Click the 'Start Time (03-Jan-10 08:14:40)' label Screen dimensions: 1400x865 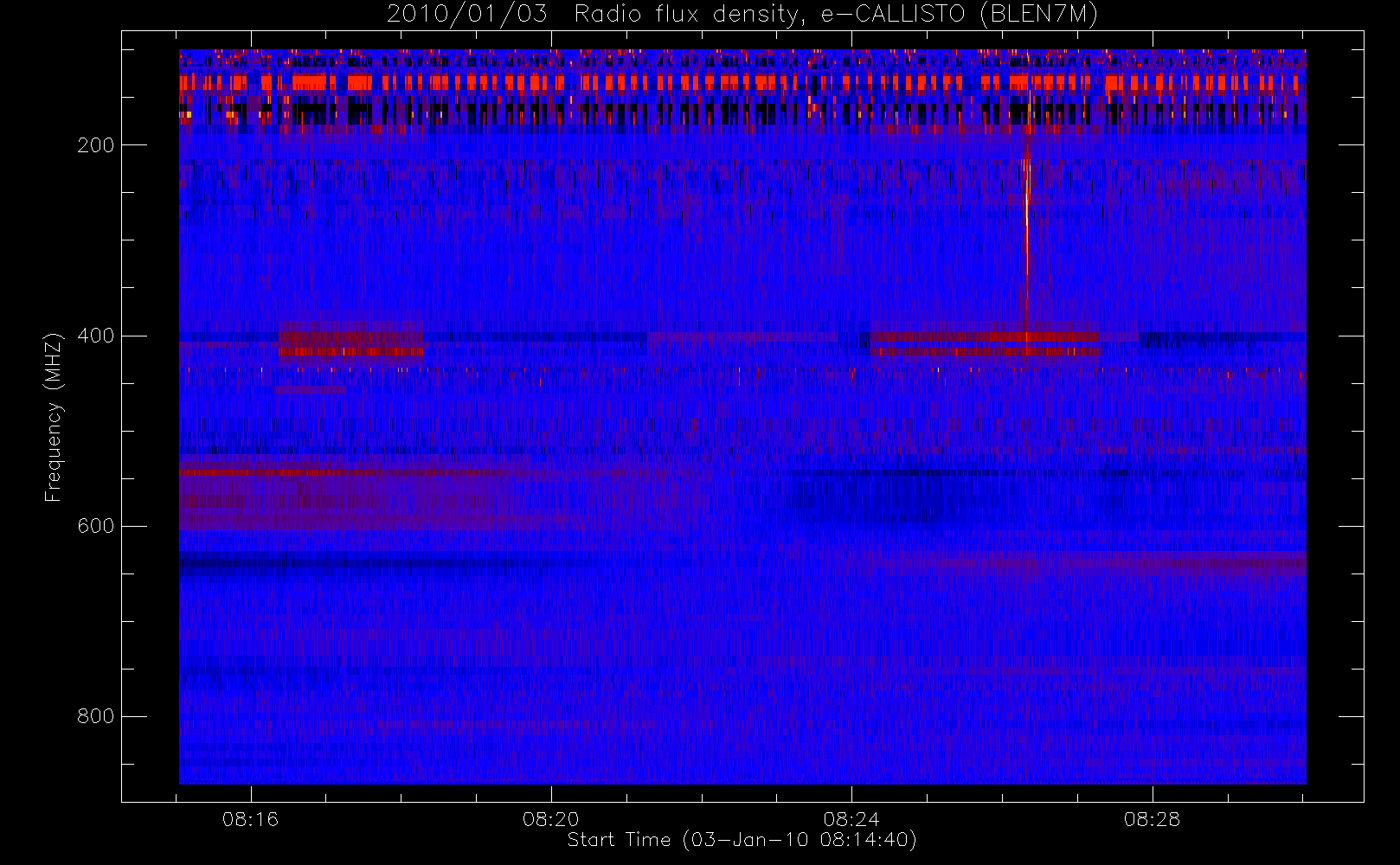coord(742,840)
